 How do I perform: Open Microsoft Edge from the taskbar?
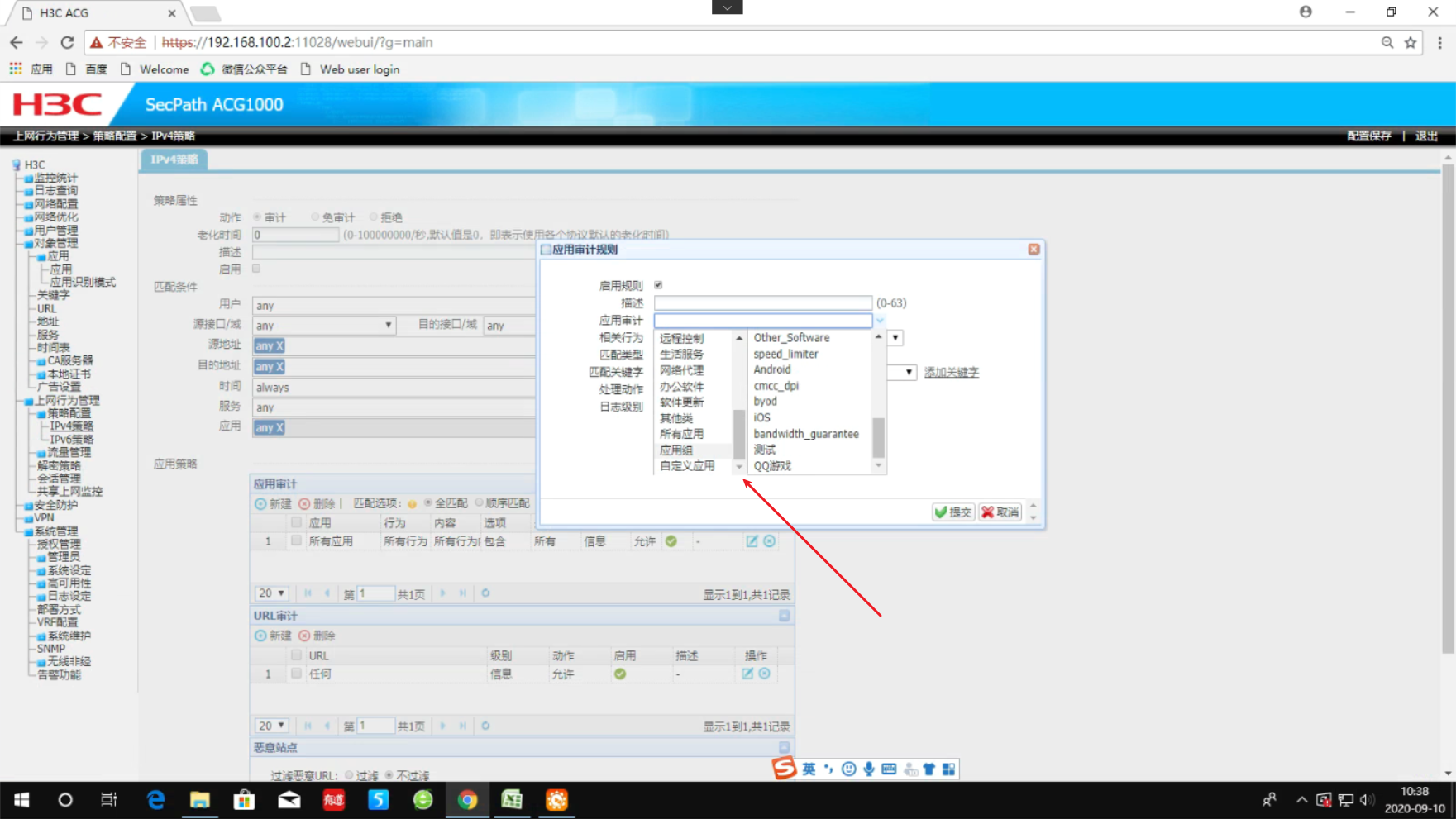tap(155, 800)
